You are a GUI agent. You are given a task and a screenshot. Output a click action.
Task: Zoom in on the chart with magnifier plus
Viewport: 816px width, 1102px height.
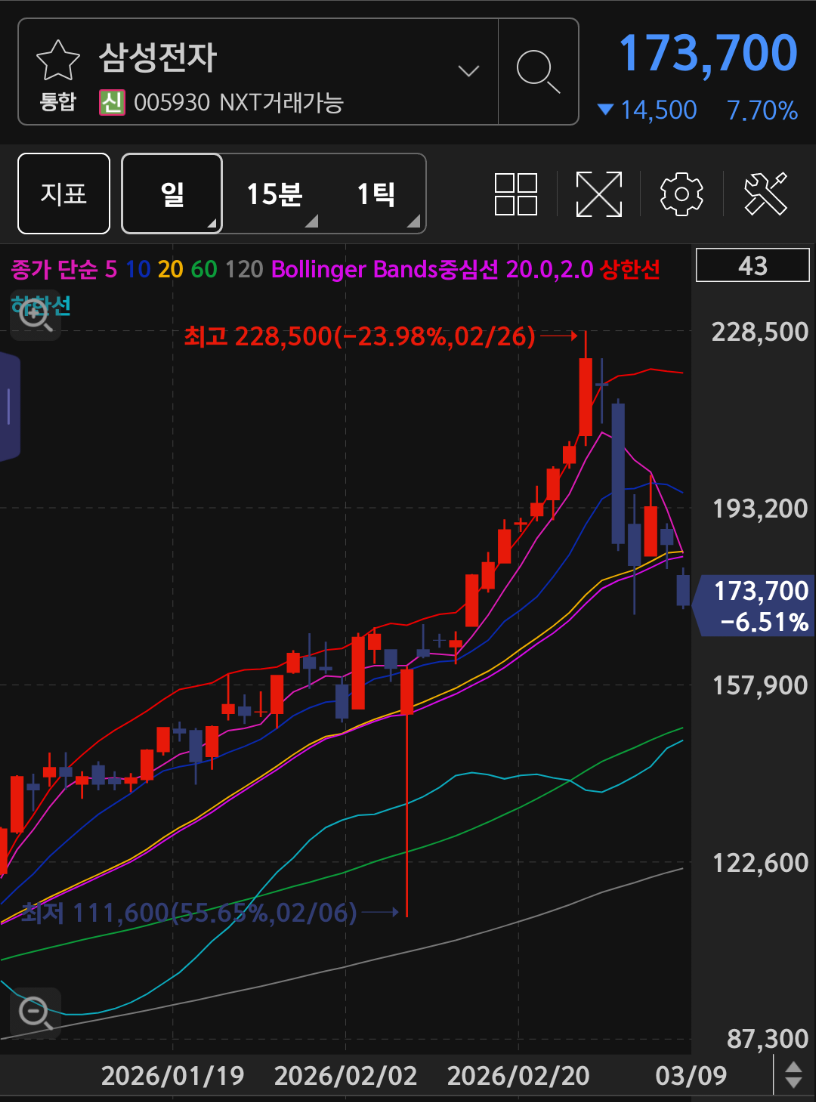point(35,317)
